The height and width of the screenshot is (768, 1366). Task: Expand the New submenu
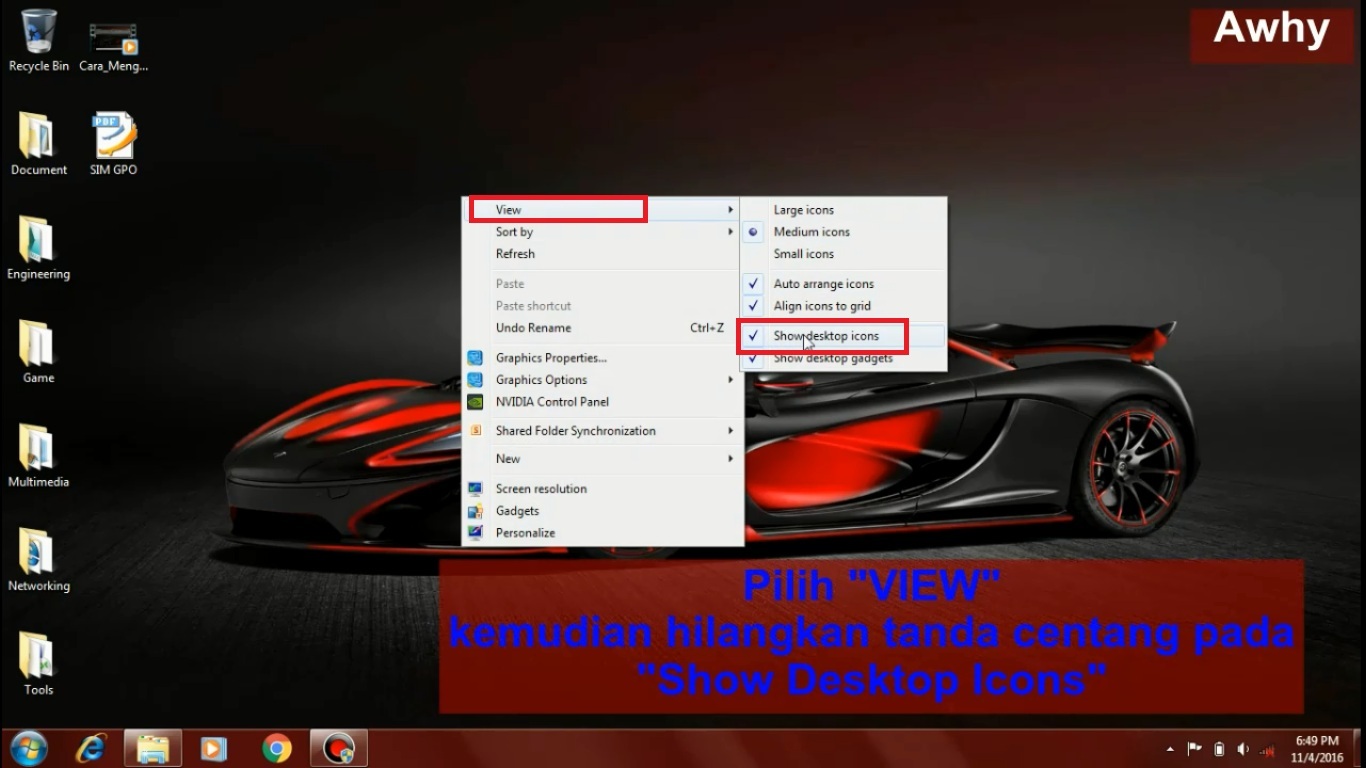coord(508,458)
